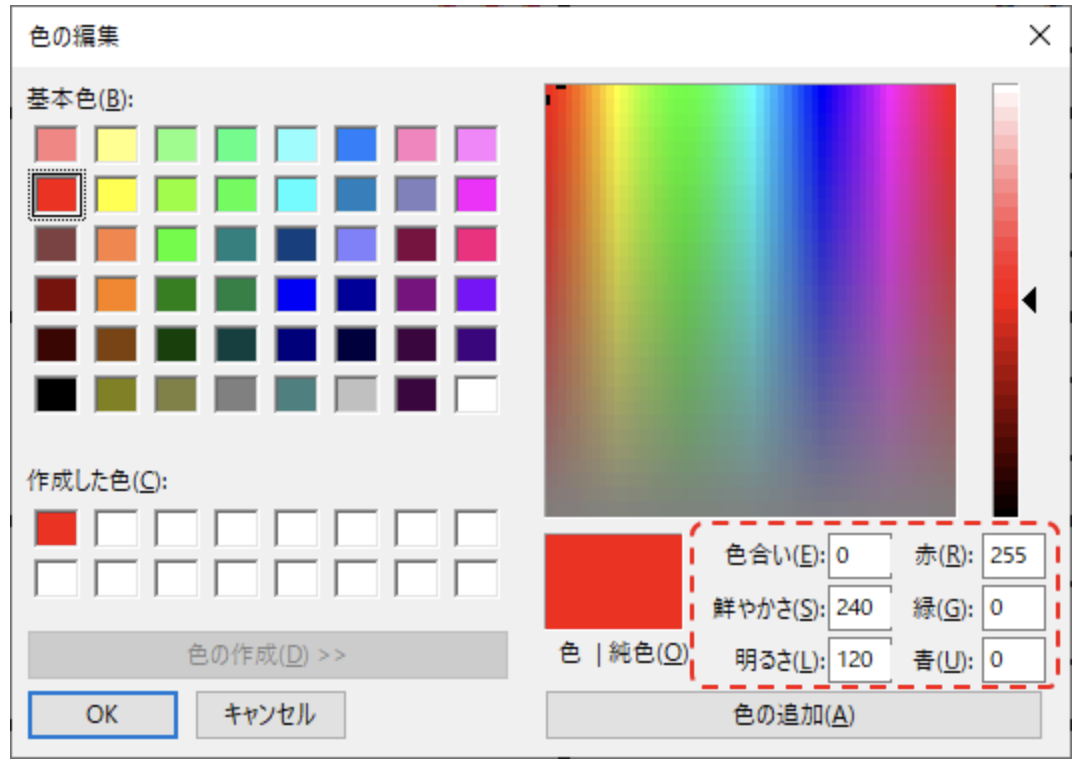Viewport: 1084px width, 766px height.
Task: Choose the white basic color swatch
Action: [476, 394]
